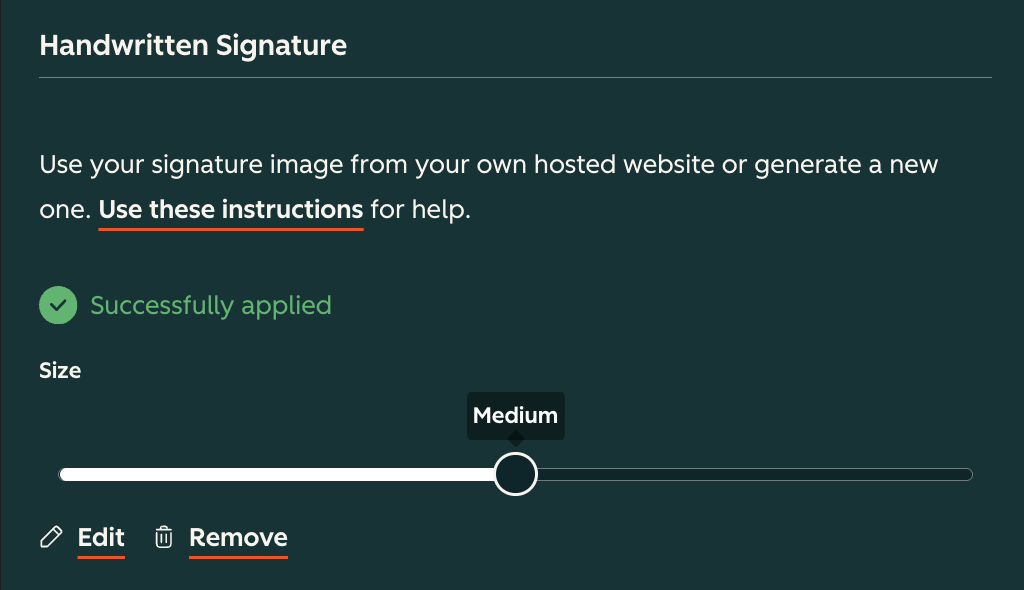Click the "Successfully applied" status message
The height and width of the screenshot is (590, 1024).
210,305
